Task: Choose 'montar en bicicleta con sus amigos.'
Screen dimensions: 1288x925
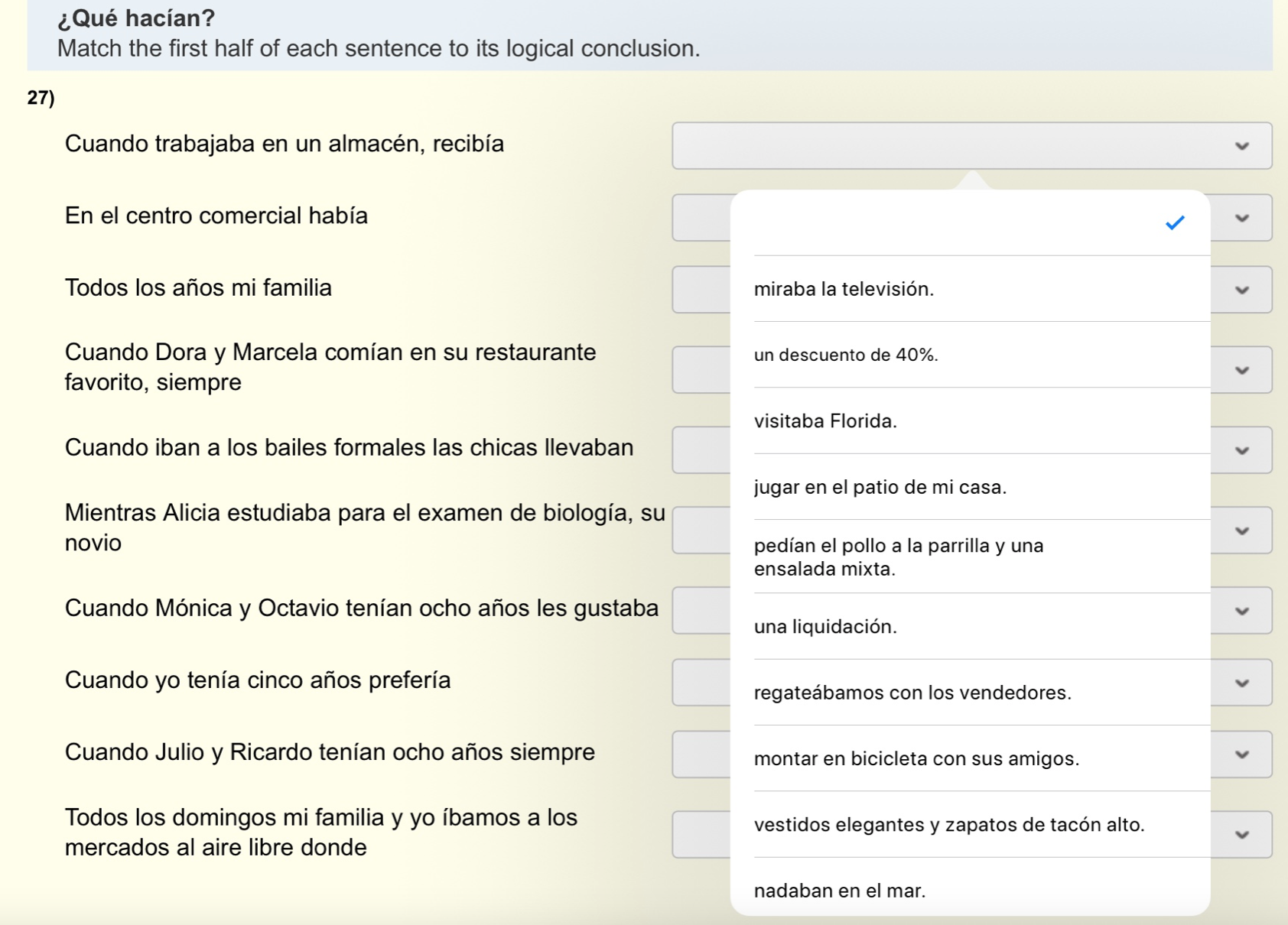Action: coord(916,758)
